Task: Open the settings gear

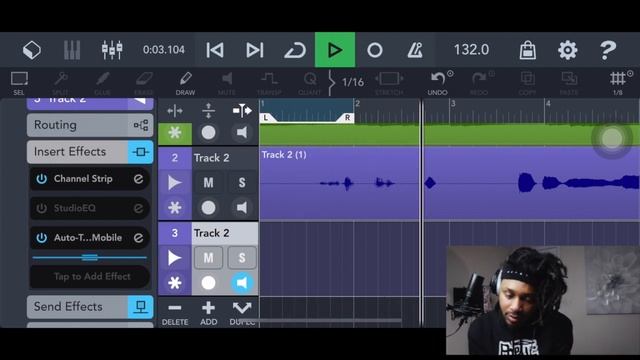Action: (567, 50)
